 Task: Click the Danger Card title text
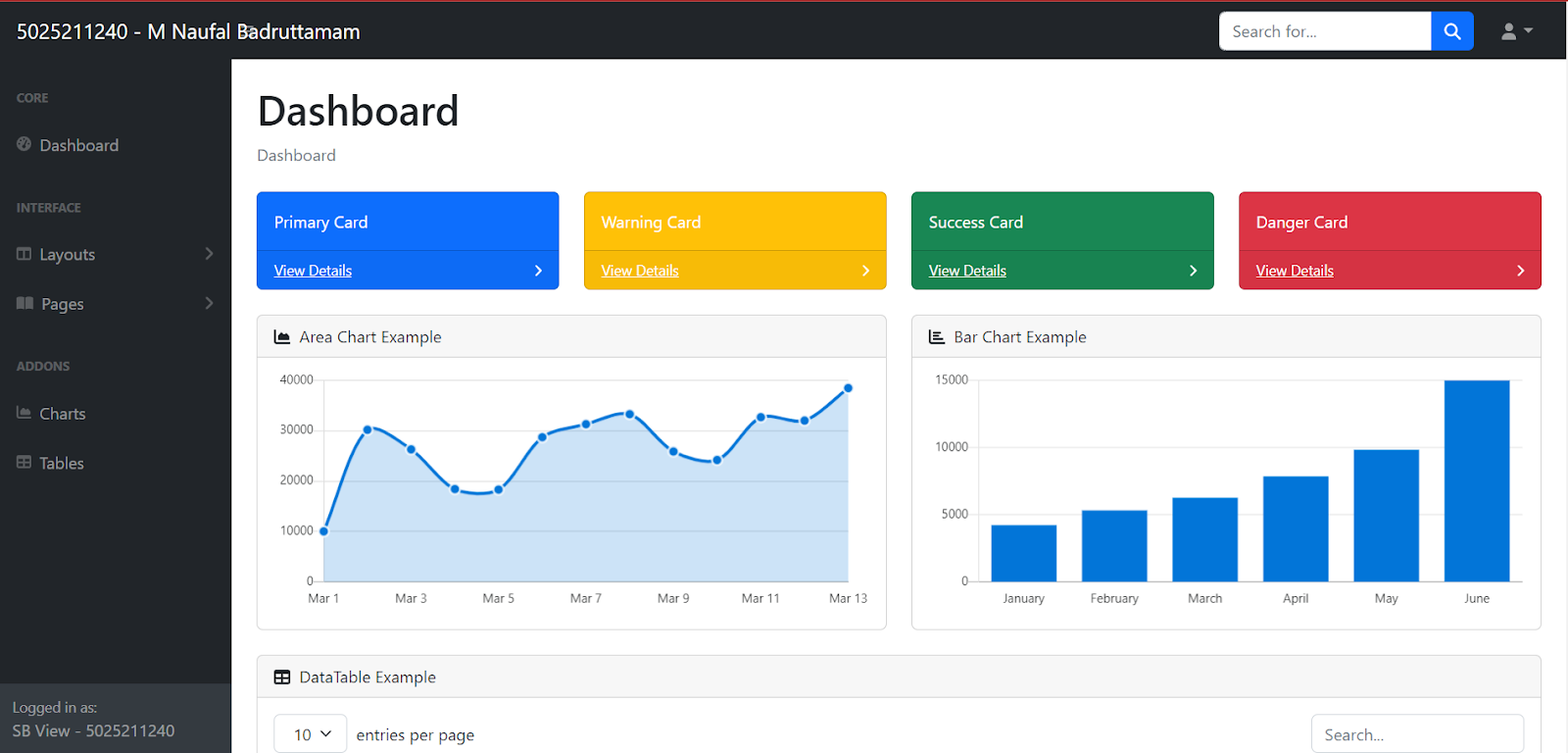[x=1301, y=223]
